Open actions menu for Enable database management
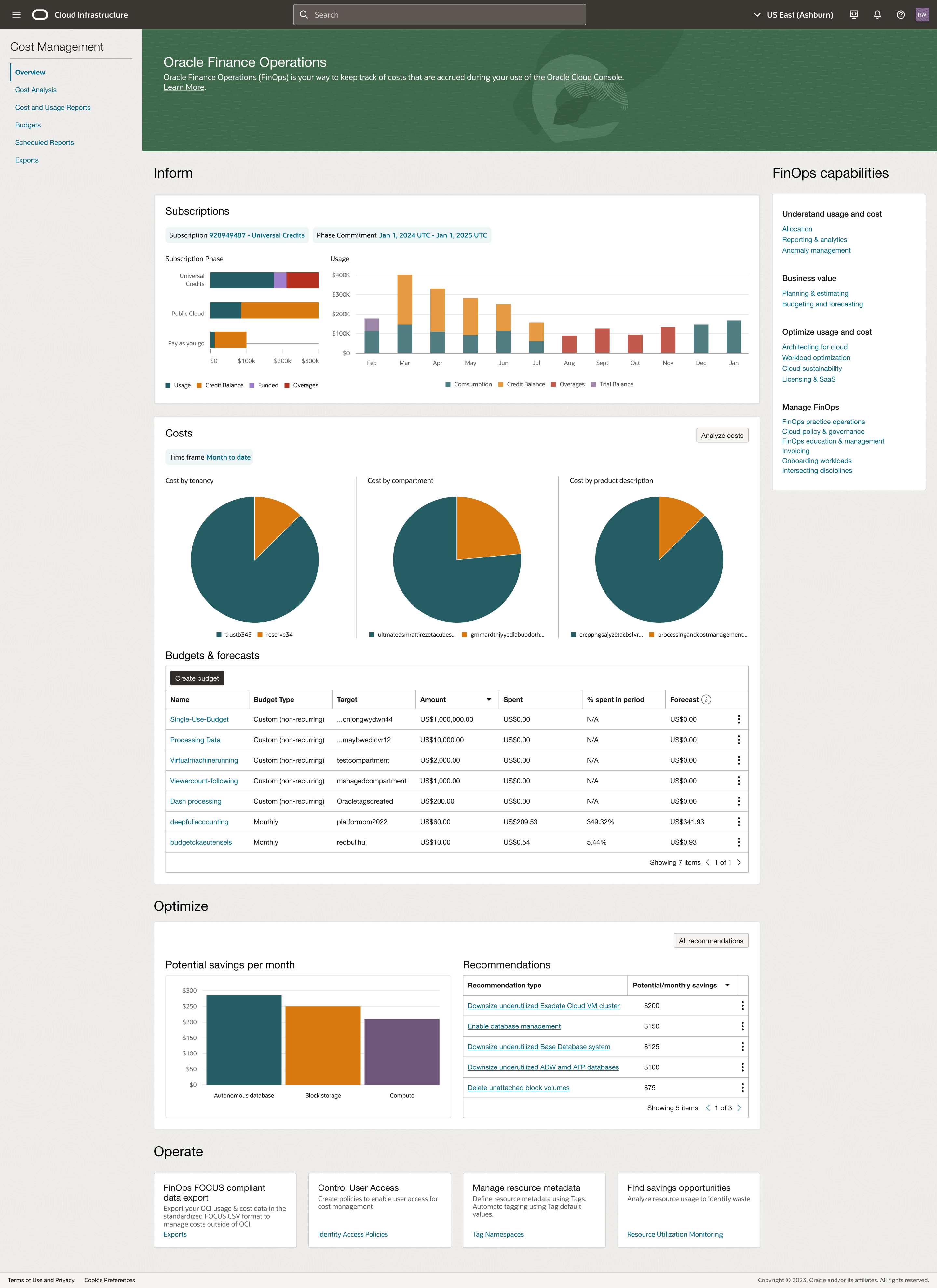 tap(742, 1026)
